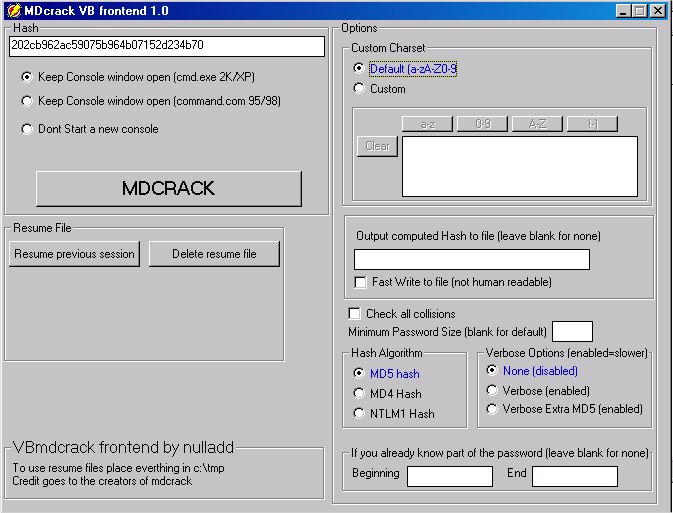Image resolution: width=673 pixels, height=513 pixels.
Task: Toggle Check all collisions checkbox
Action: (x=354, y=314)
